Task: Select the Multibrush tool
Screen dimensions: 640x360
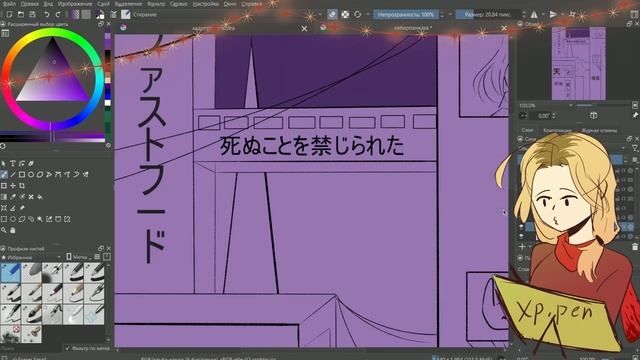Action: tap(85, 174)
